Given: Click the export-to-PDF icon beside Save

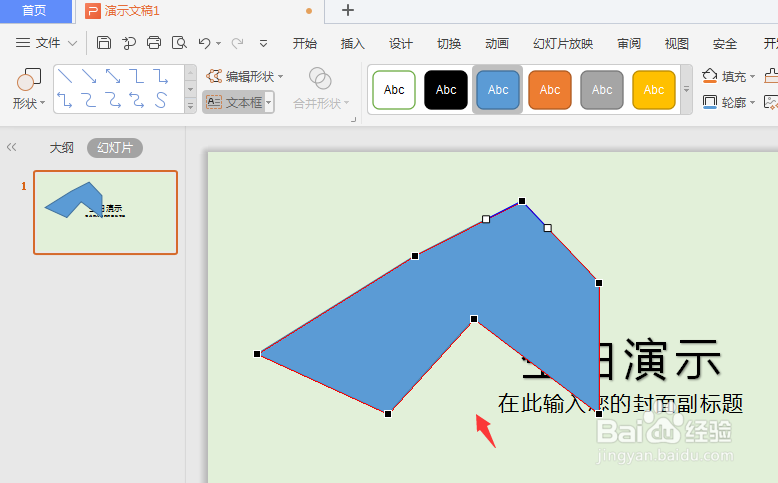Looking at the screenshot, I should coord(129,43).
